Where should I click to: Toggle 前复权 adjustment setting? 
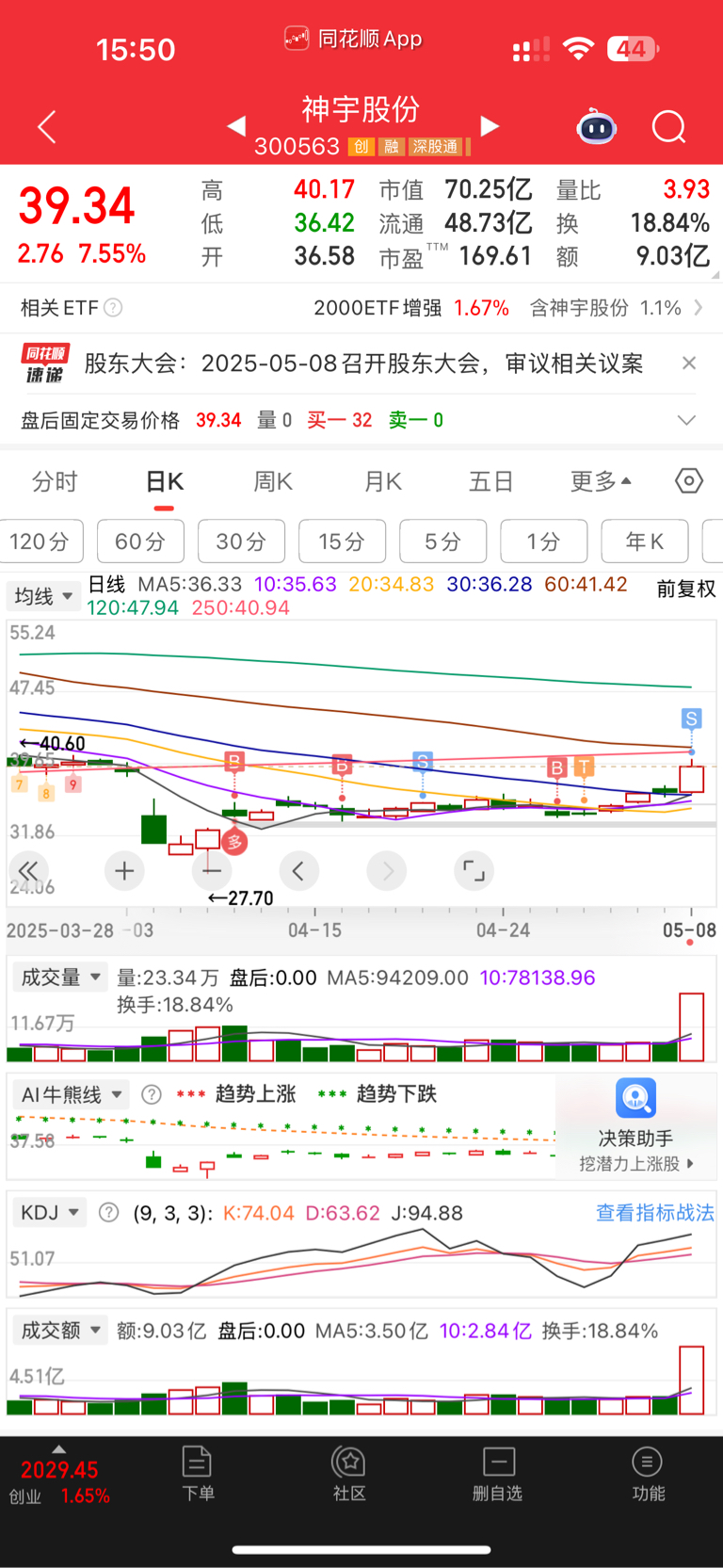(686, 589)
